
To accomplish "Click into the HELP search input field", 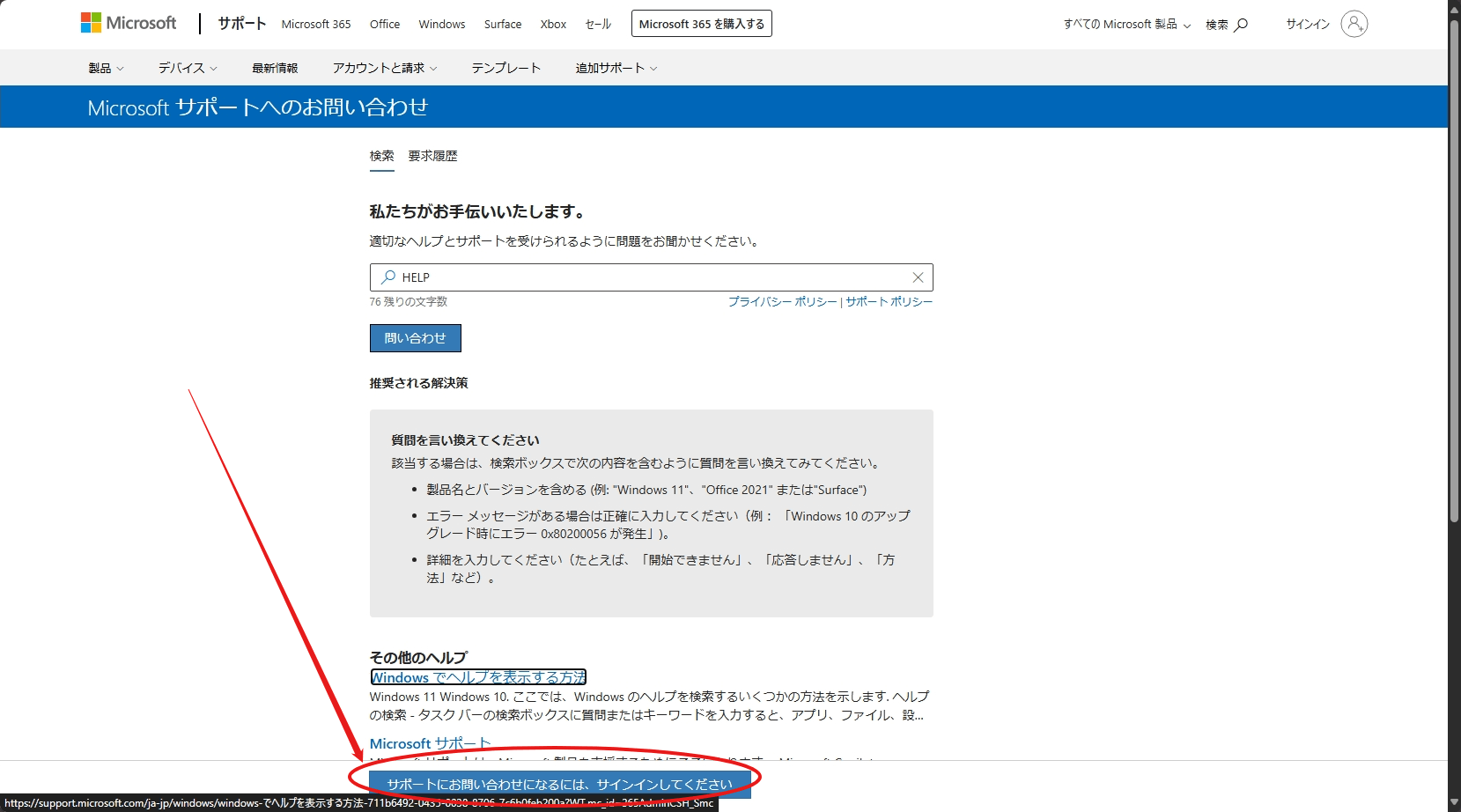I will click(652, 277).
